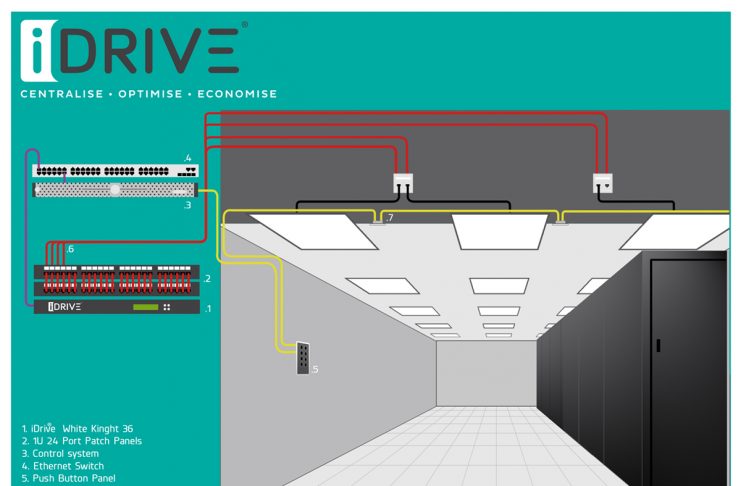Click the green indicator on iDRIVE unit

(146, 307)
